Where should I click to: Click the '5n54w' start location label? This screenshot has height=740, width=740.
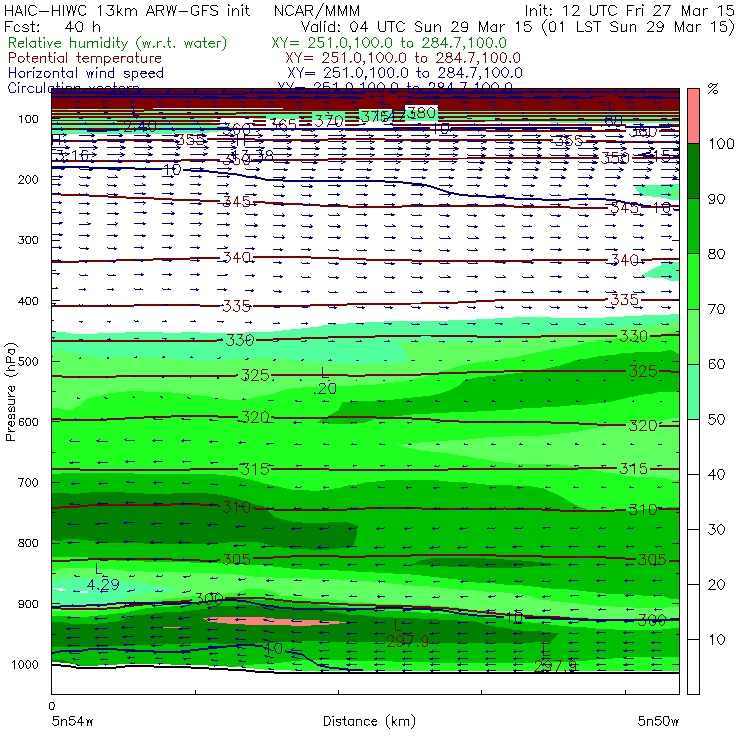[73, 721]
